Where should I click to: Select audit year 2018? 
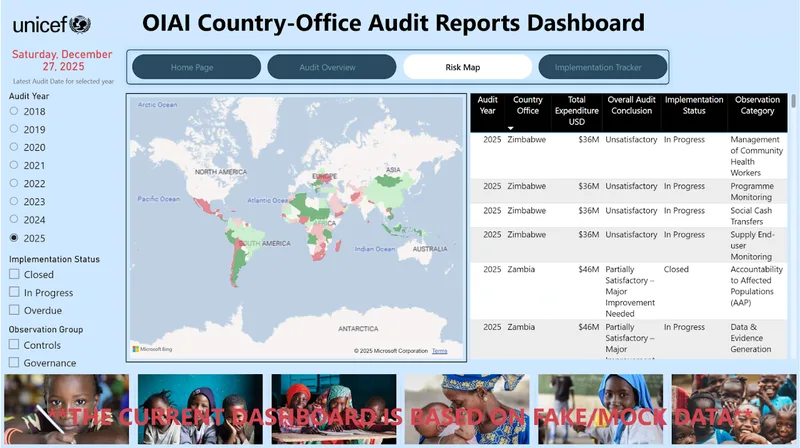(x=14, y=111)
